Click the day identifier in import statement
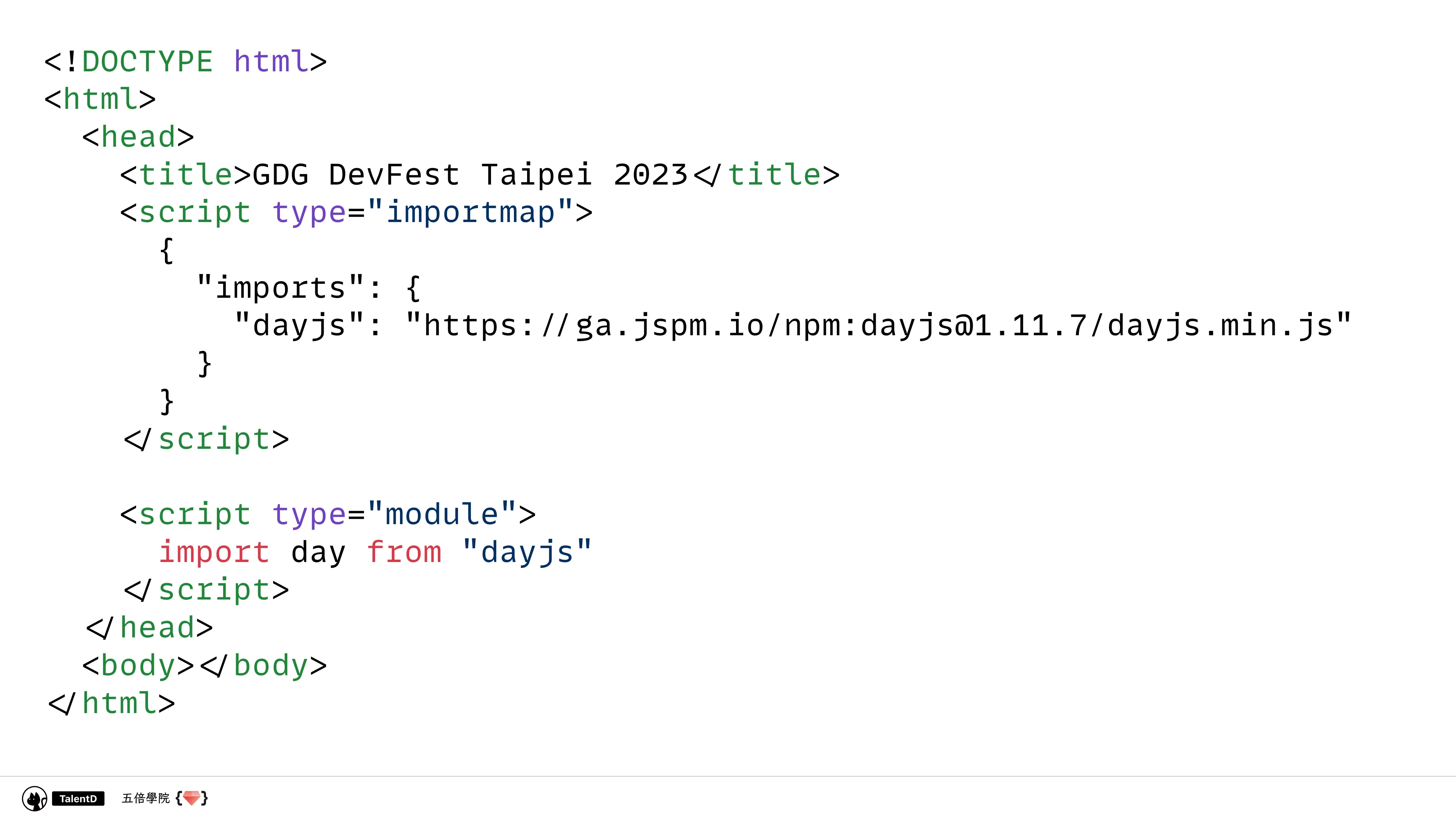The width and height of the screenshot is (1456, 819). pyautogui.click(x=318, y=552)
